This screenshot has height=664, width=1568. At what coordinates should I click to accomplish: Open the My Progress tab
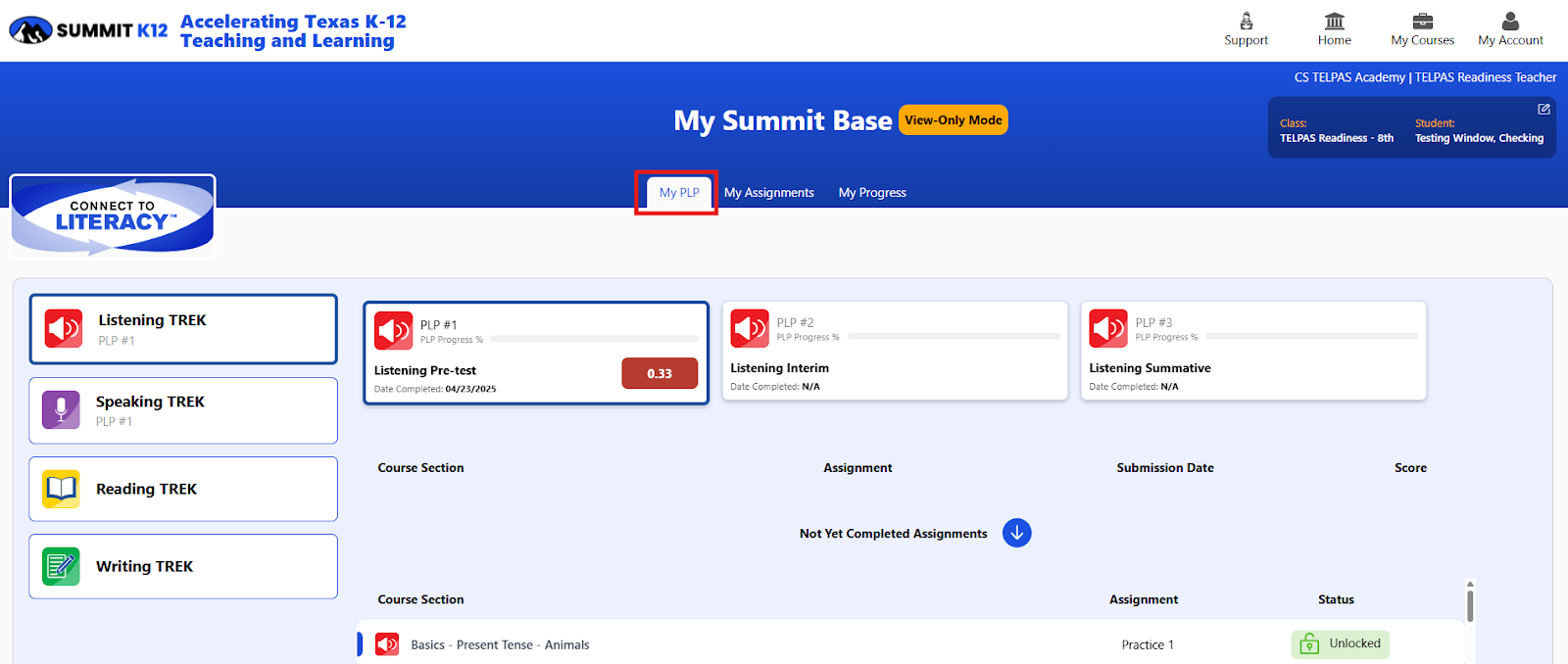click(x=872, y=193)
